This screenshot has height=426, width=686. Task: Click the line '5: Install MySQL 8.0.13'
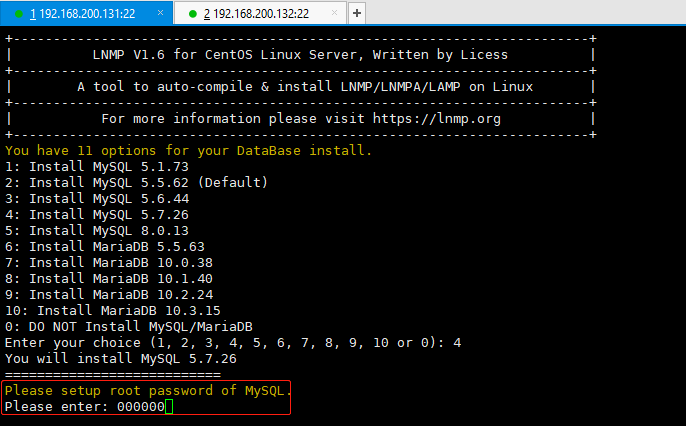(97, 230)
